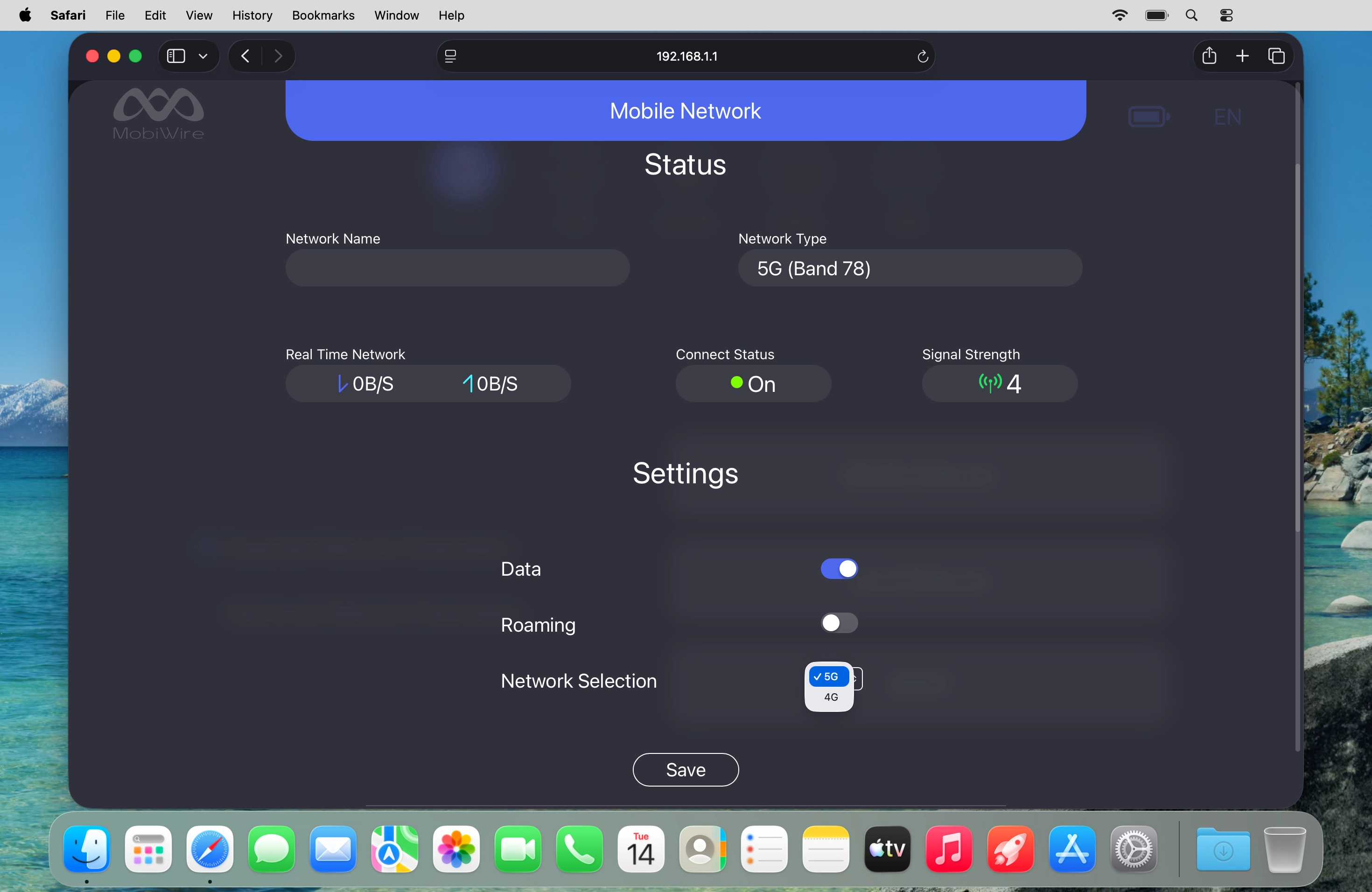This screenshot has height=892, width=1372.
Task: Select 4G in the network list
Action: click(830, 697)
